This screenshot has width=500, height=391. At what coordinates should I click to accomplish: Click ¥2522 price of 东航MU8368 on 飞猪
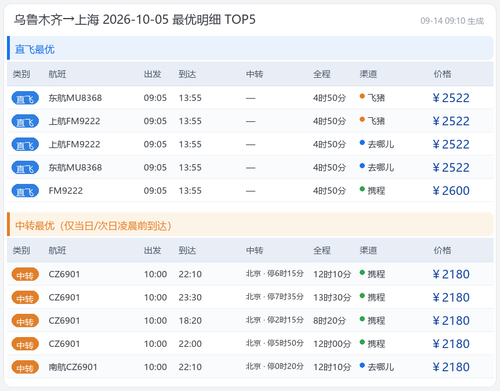tap(451, 98)
